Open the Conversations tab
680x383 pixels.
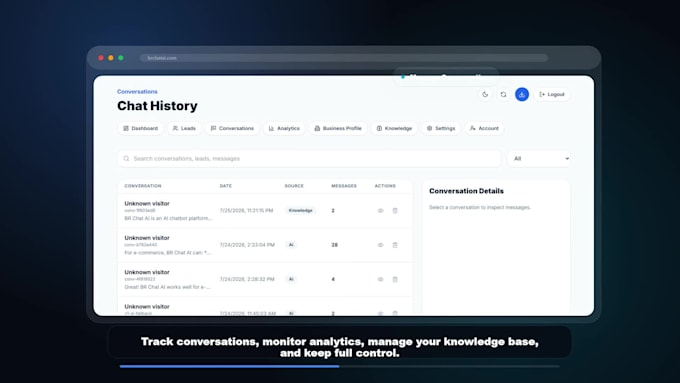[x=232, y=128]
